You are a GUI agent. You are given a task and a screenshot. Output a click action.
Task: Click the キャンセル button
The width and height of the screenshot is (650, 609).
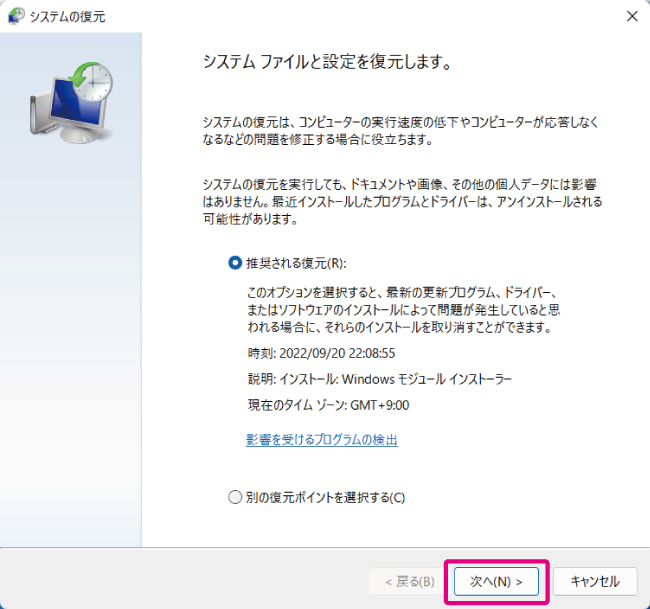click(x=594, y=581)
